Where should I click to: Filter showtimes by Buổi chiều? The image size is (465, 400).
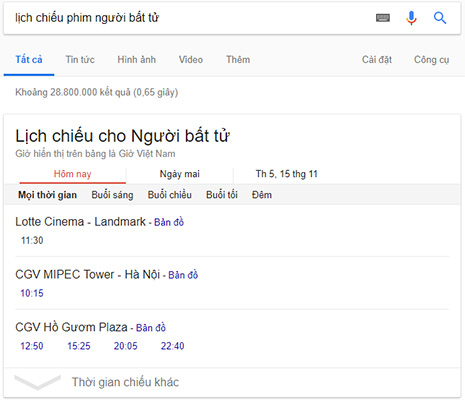(x=170, y=195)
